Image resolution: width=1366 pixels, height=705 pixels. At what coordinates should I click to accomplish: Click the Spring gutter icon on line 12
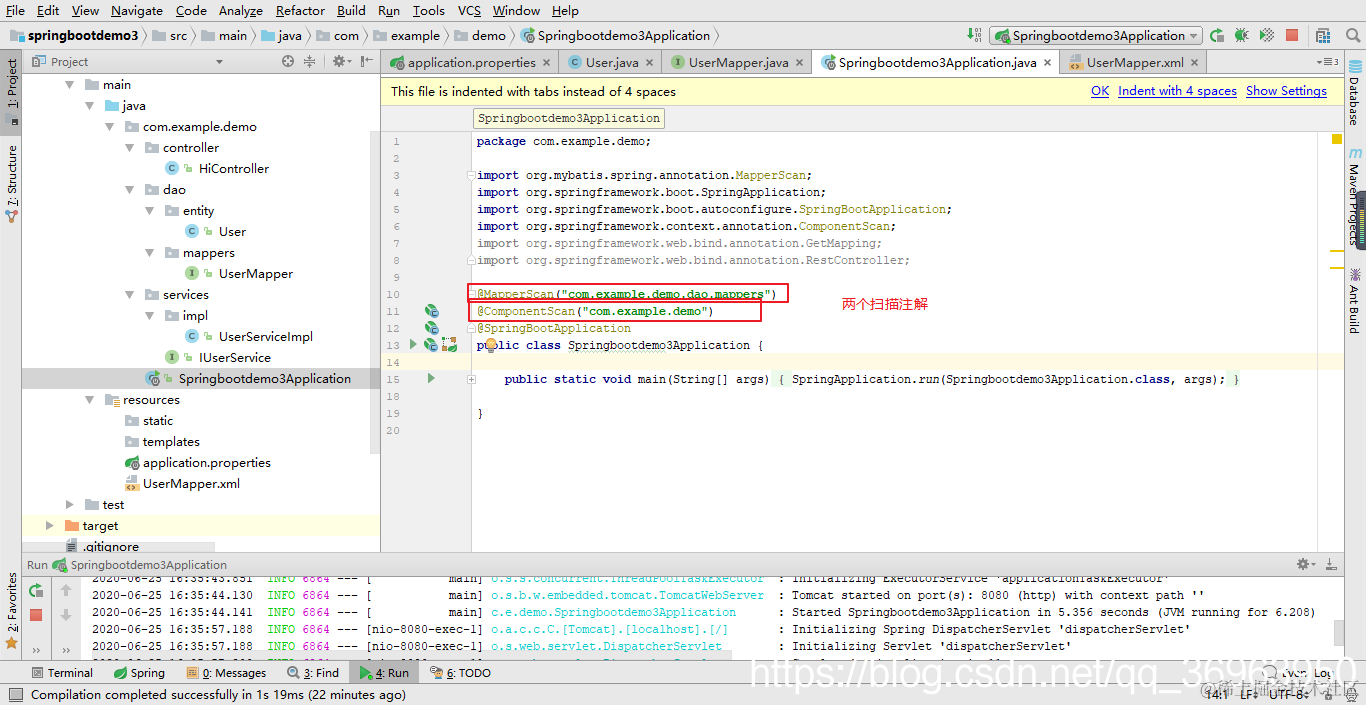point(431,328)
